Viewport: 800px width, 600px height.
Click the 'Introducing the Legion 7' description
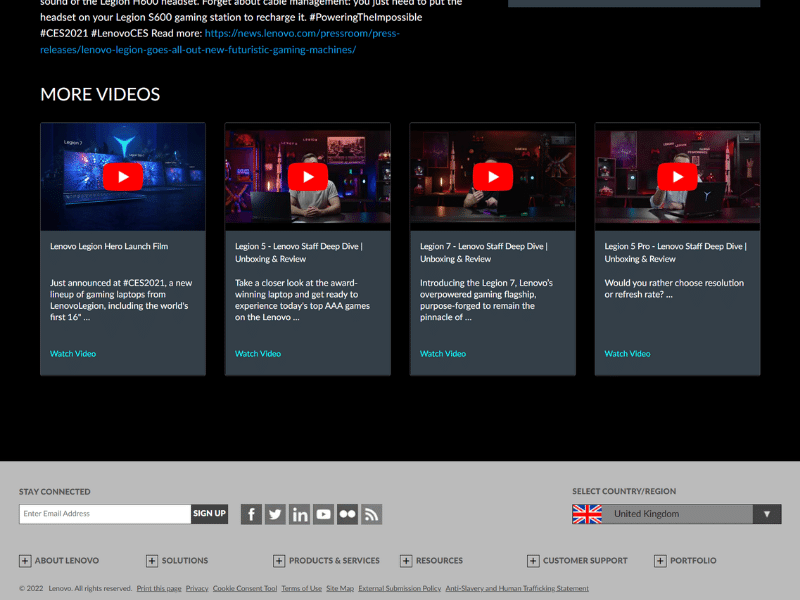486,300
